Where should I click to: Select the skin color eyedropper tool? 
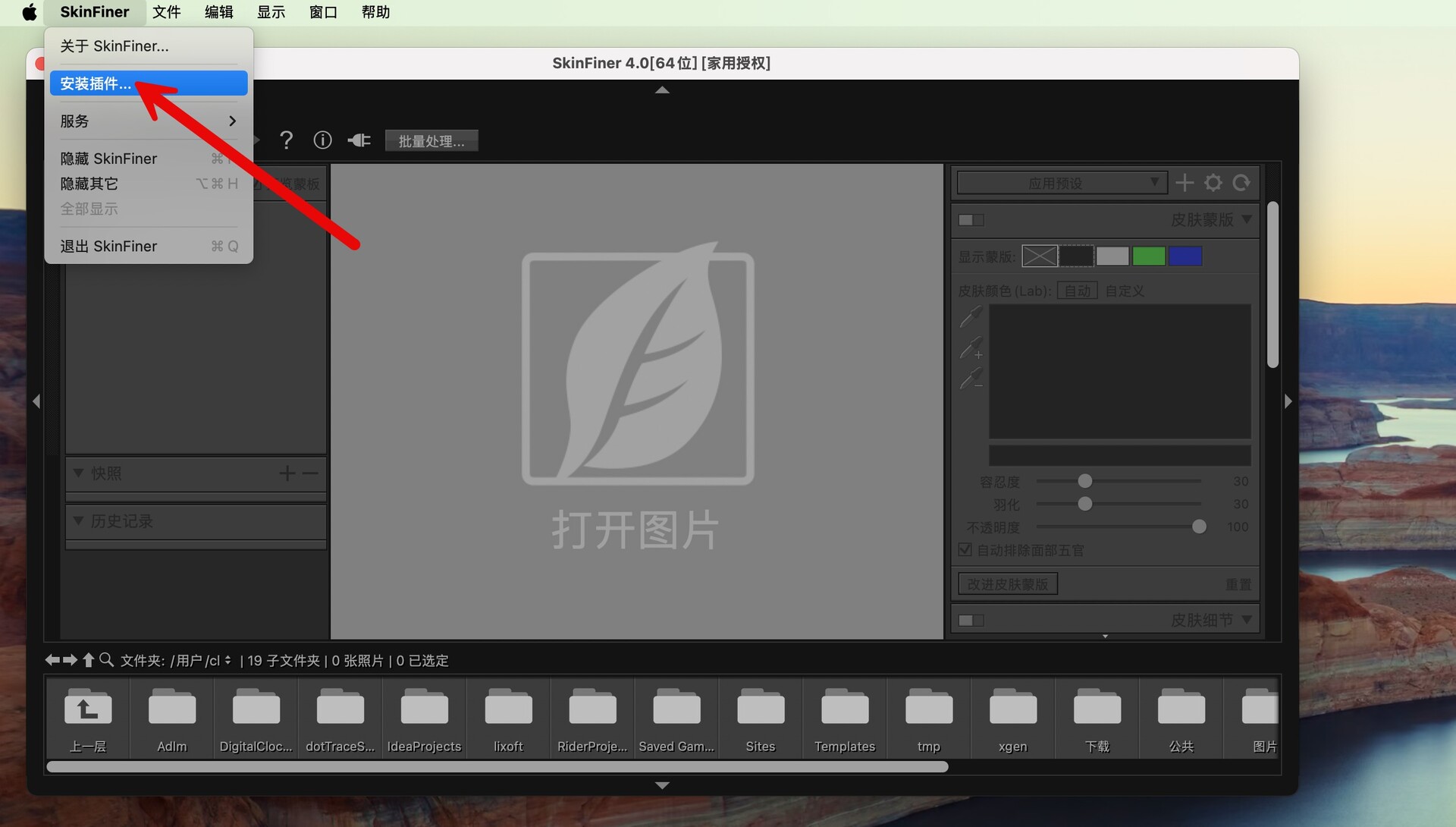pyautogui.click(x=971, y=317)
